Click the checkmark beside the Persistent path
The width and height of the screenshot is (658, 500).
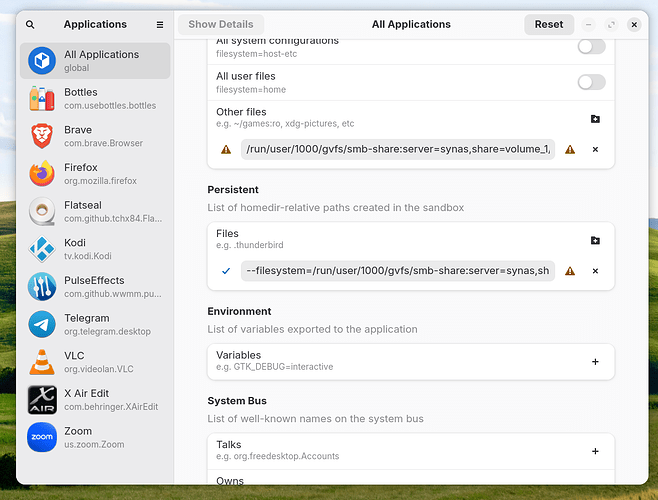226,271
